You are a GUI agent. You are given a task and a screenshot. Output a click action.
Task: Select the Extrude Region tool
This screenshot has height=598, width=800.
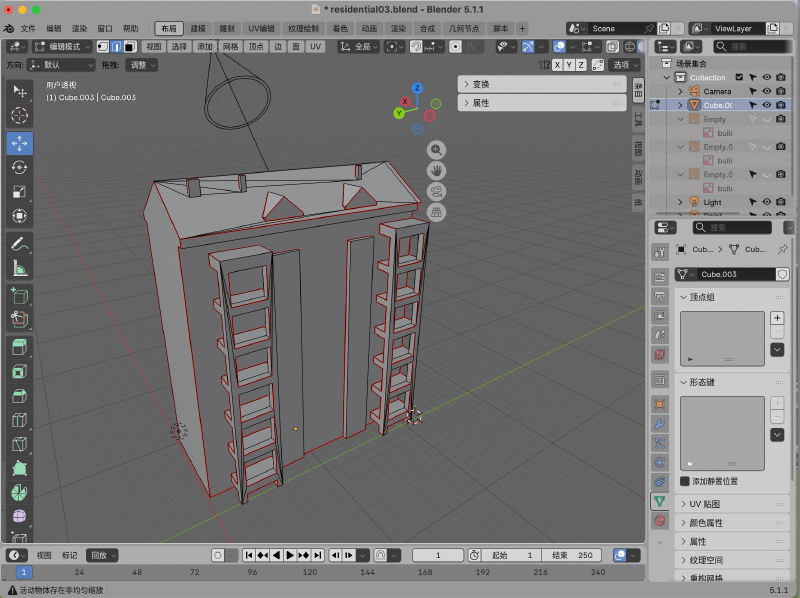pyautogui.click(x=19, y=347)
